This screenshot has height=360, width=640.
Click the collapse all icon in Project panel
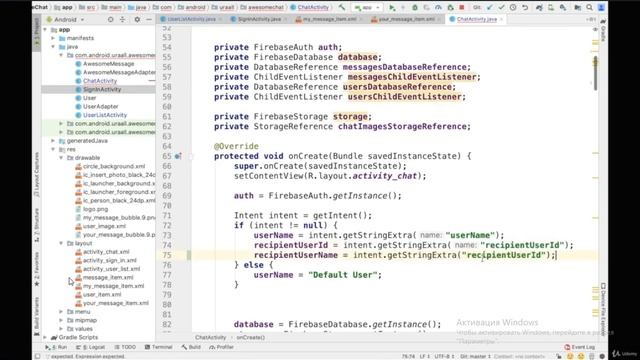(122, 19)
